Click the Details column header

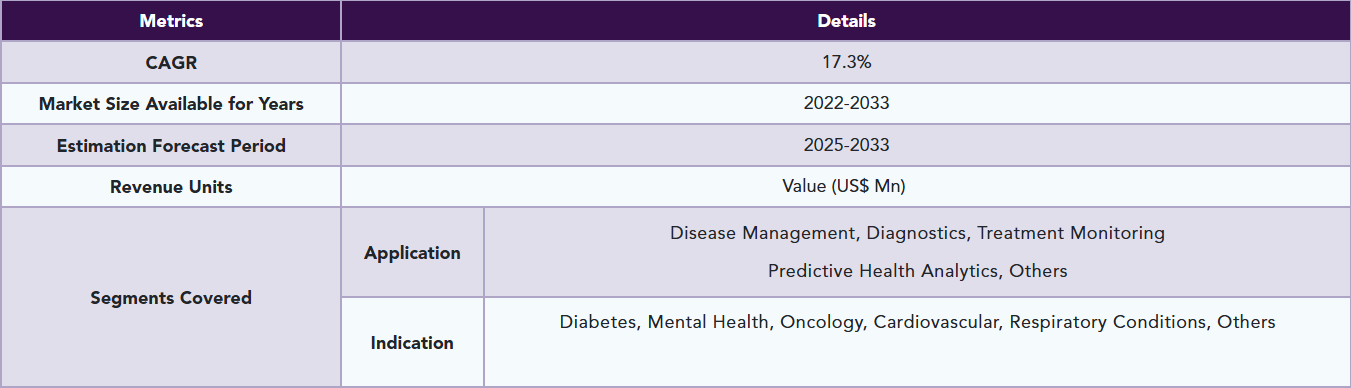pos(846,20)
